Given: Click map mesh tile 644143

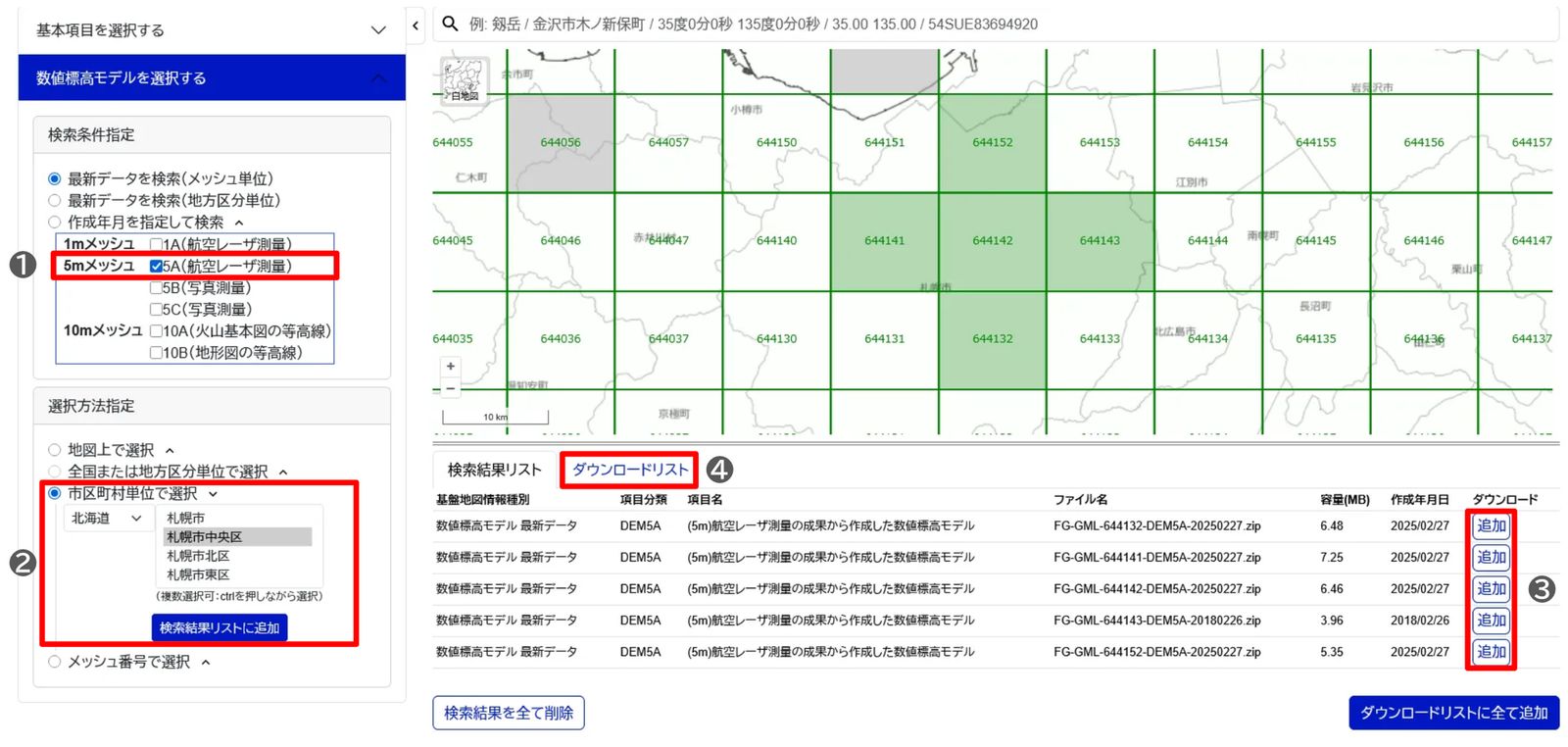Looking at the screenshot, I should tap(1100, 241).
